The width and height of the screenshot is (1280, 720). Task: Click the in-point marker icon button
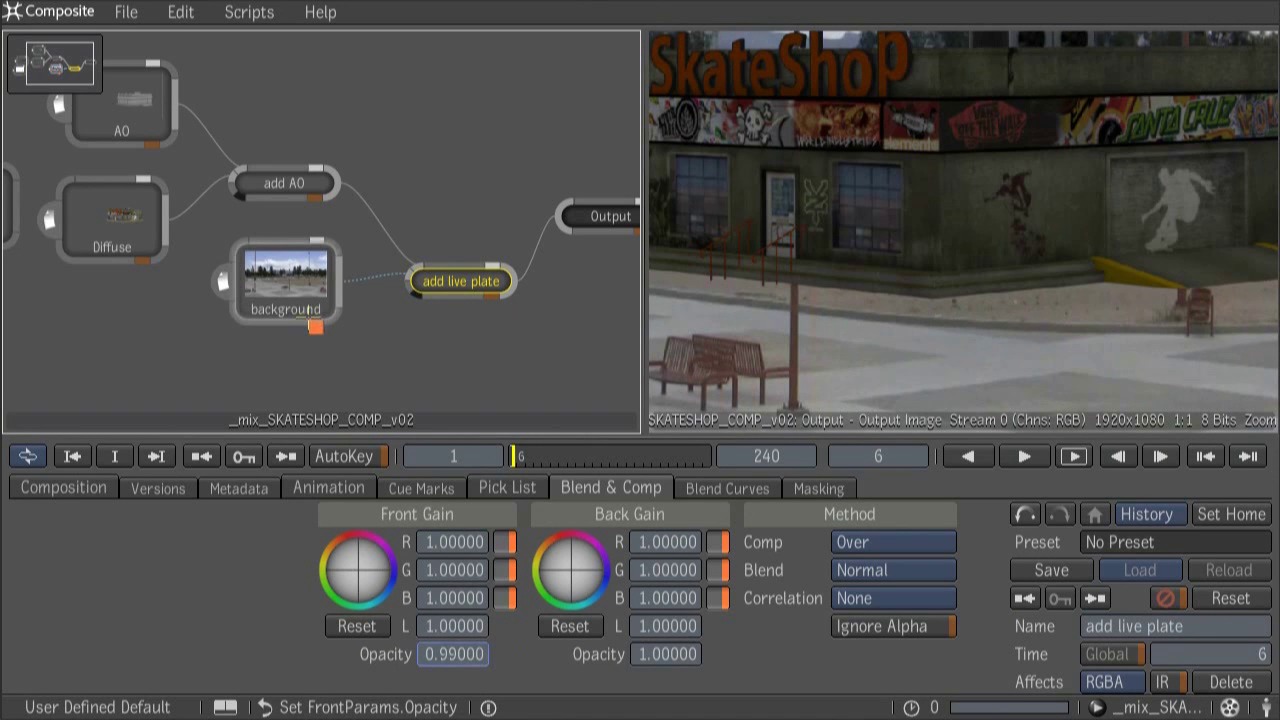pos(114,456)
